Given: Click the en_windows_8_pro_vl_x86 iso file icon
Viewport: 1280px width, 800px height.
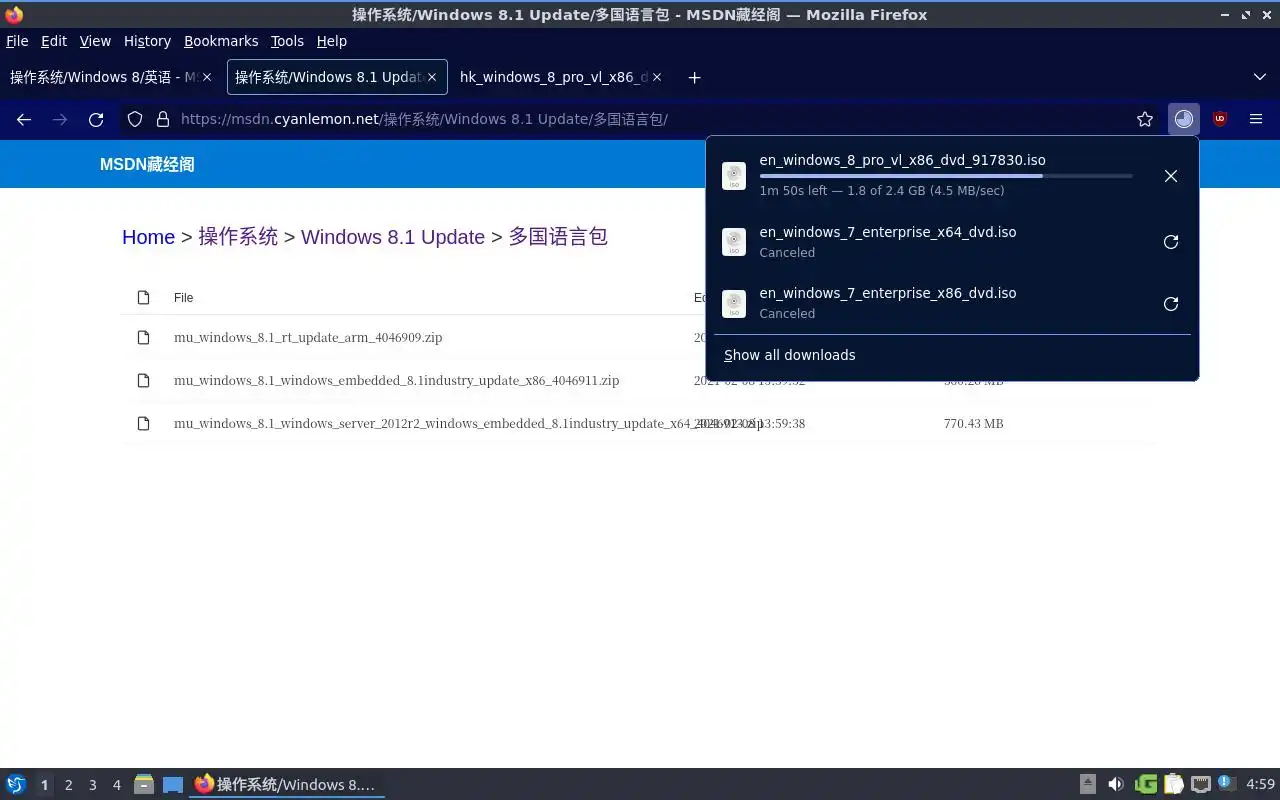Looking at the screenshot, I should 734,176.
